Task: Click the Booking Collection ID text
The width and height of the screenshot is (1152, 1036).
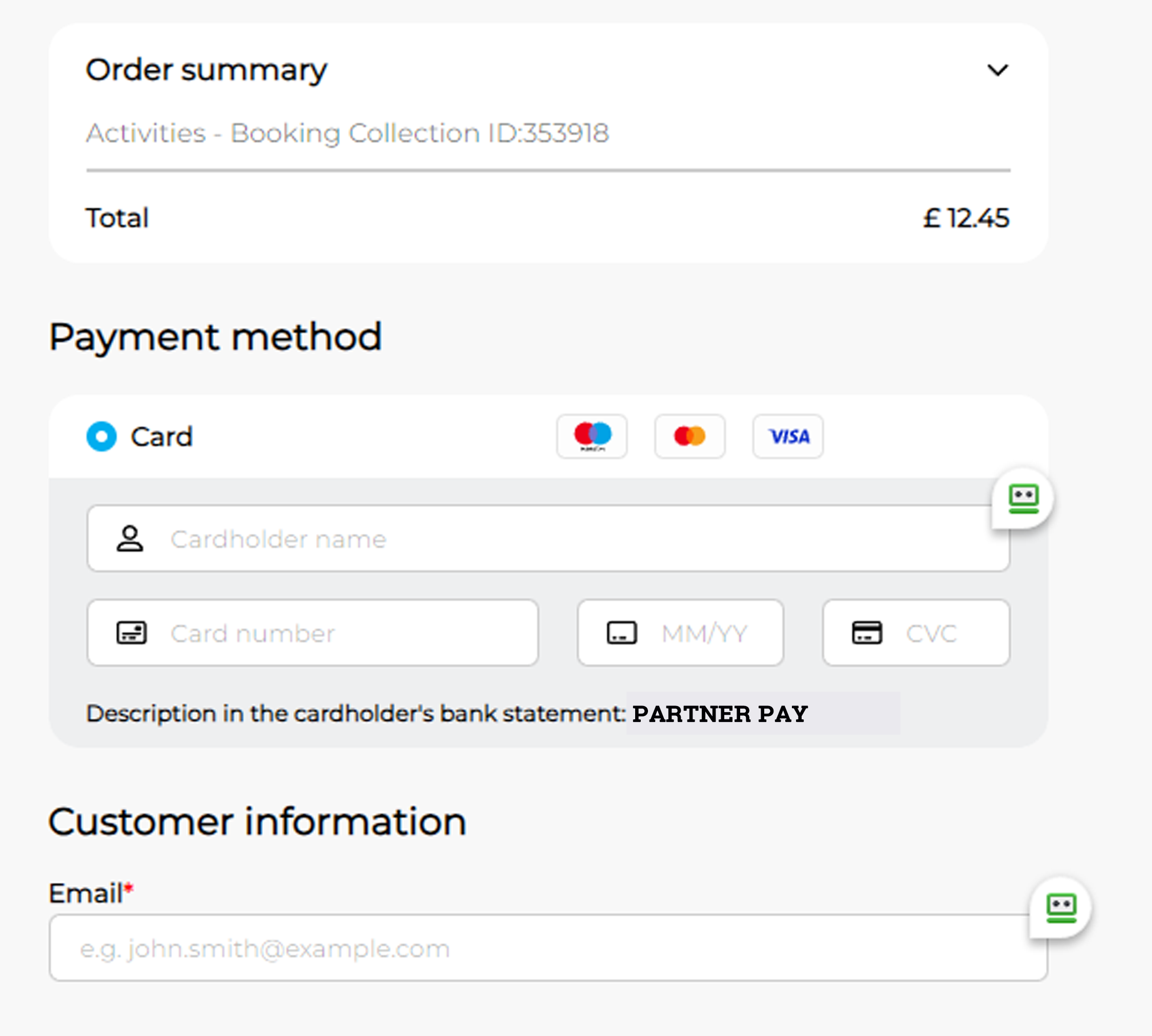Action: [x=347, y=133]
